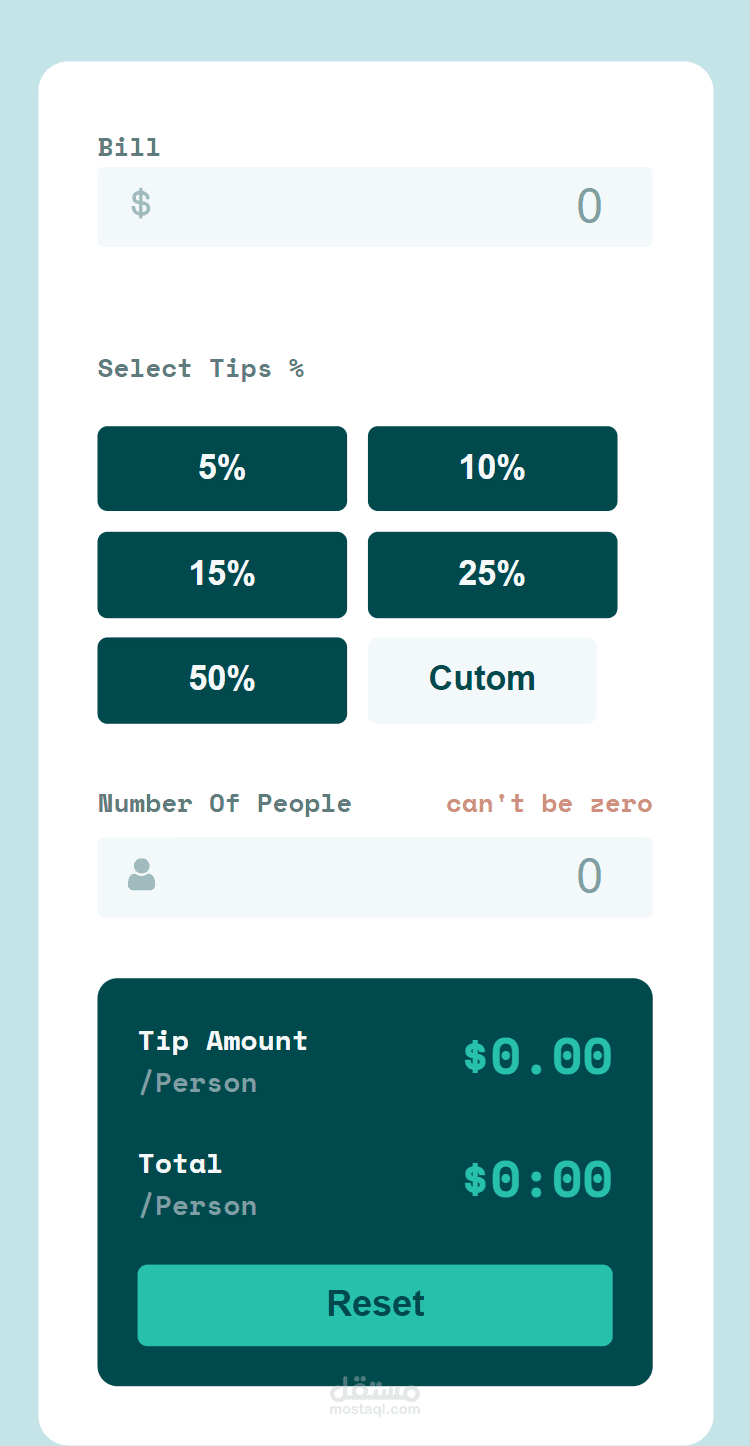Set tip to 50%
The image size is (750, 1446).
point(222,680)
